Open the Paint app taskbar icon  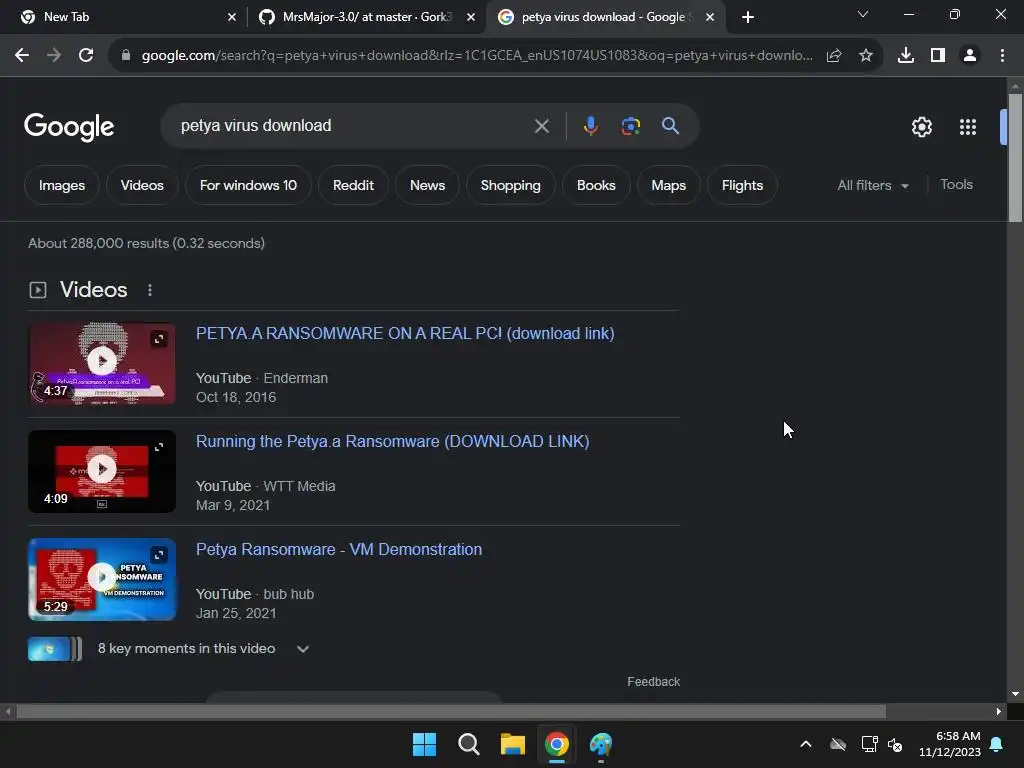click(601, 744)
